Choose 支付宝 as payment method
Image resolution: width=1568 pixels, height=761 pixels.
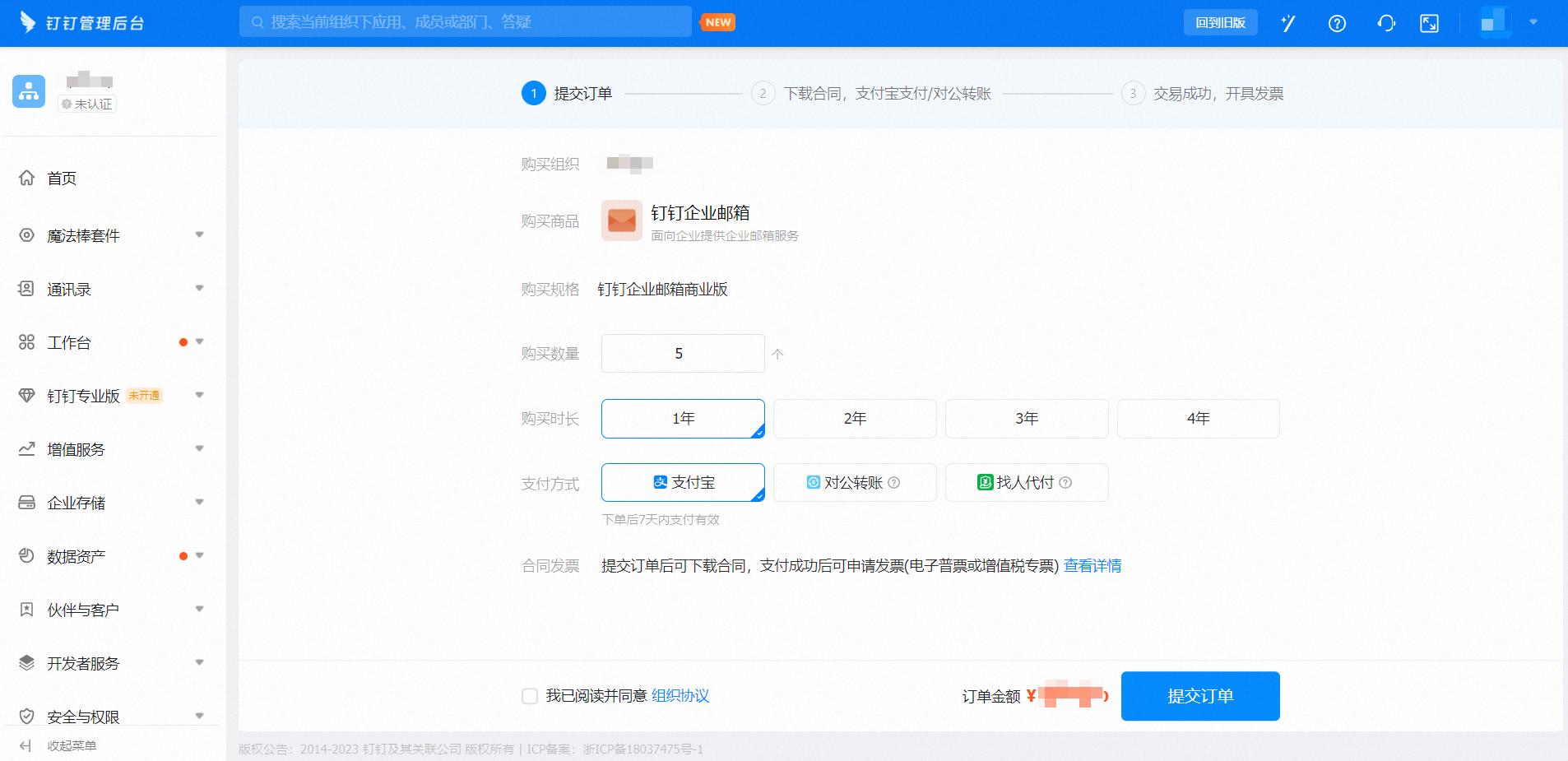[x=683, y=482]
